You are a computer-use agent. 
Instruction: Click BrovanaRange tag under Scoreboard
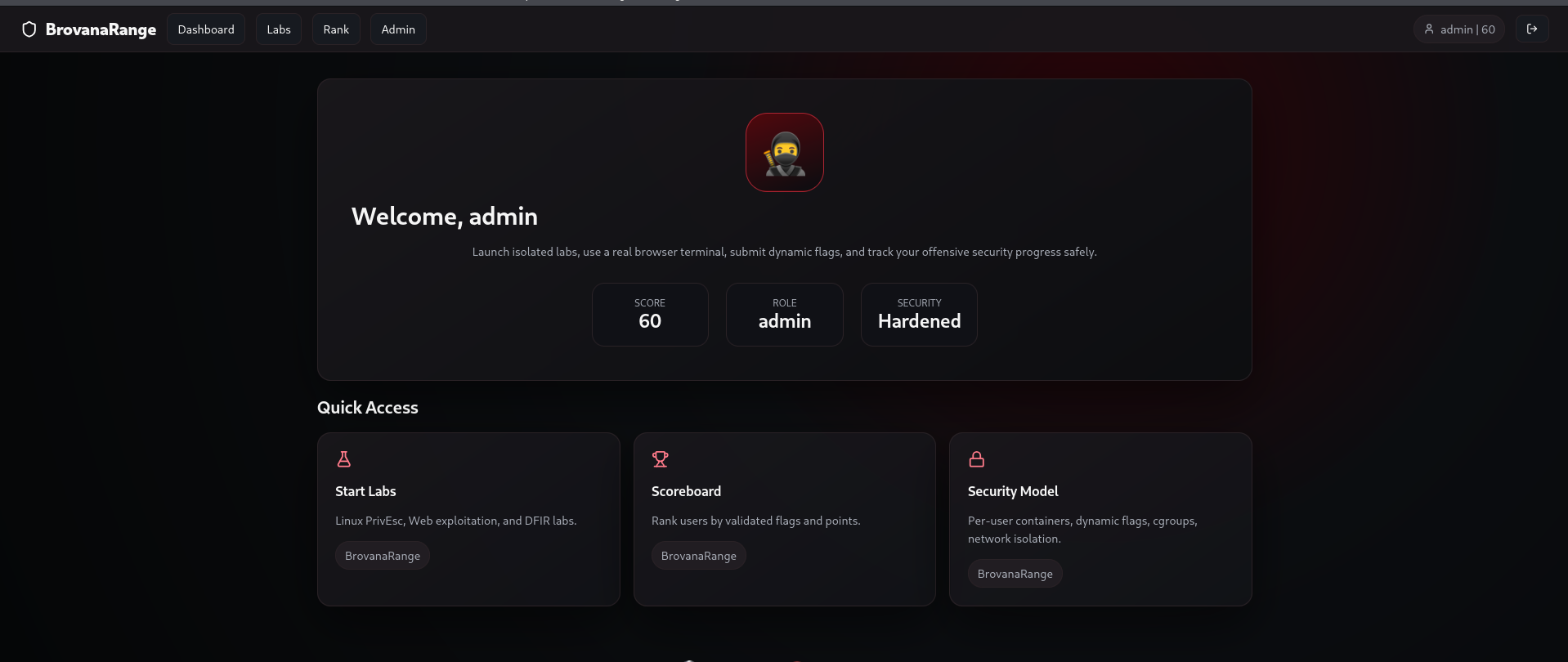699,556
